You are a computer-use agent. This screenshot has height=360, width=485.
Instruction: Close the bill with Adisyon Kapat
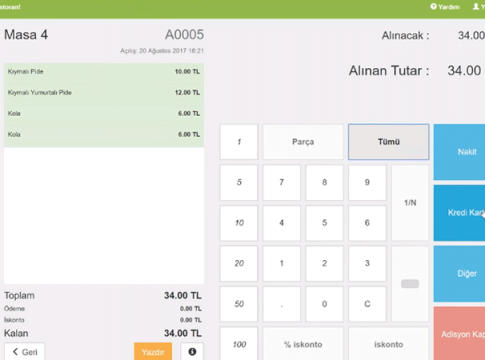[459, 334]
